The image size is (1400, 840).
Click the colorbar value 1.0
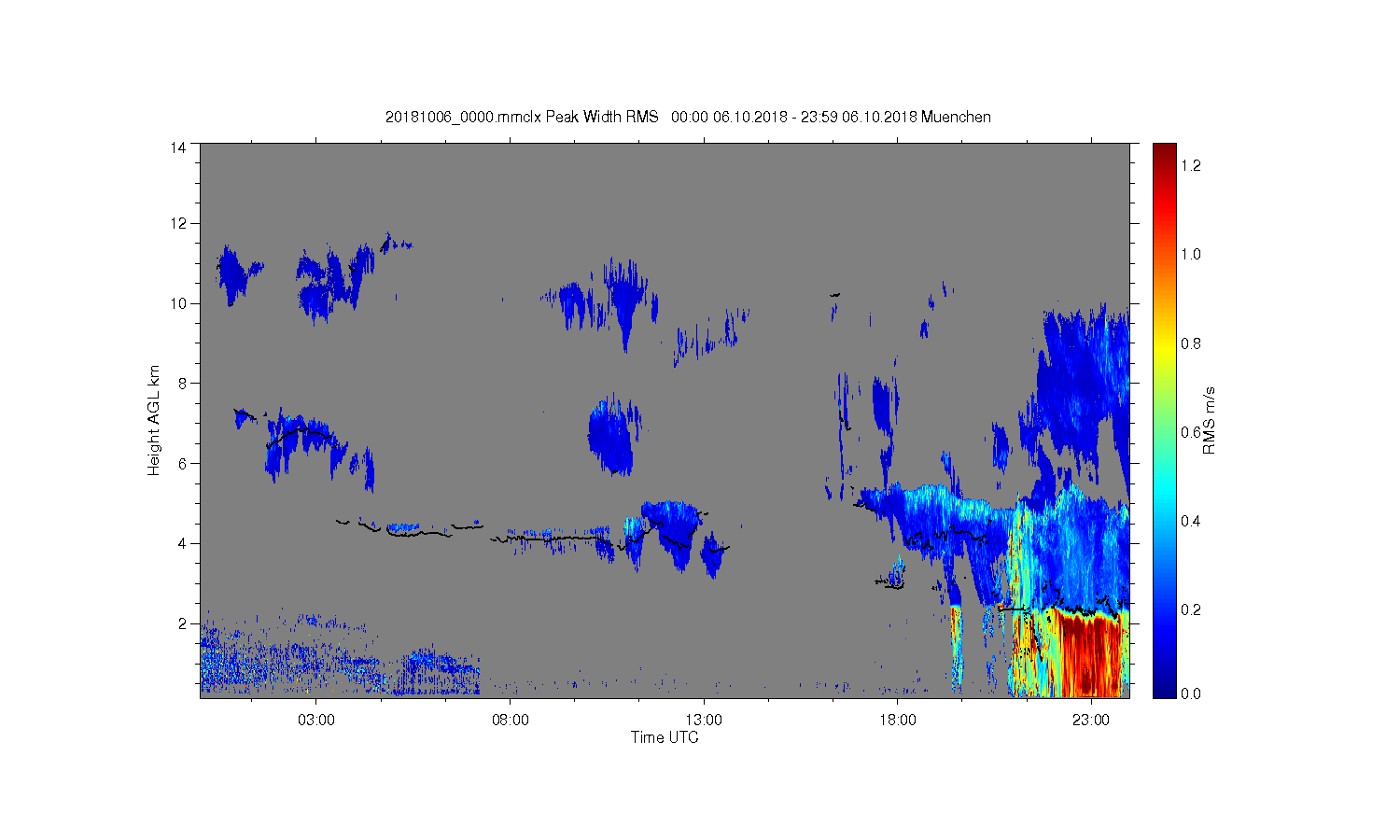tap(1191, 254)
